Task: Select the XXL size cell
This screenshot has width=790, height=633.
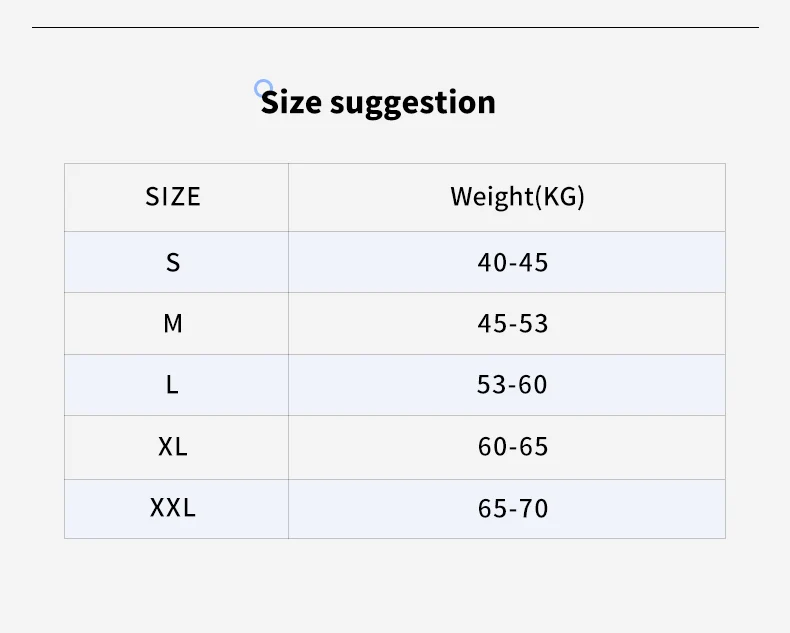Action: [x=173, y=508]
